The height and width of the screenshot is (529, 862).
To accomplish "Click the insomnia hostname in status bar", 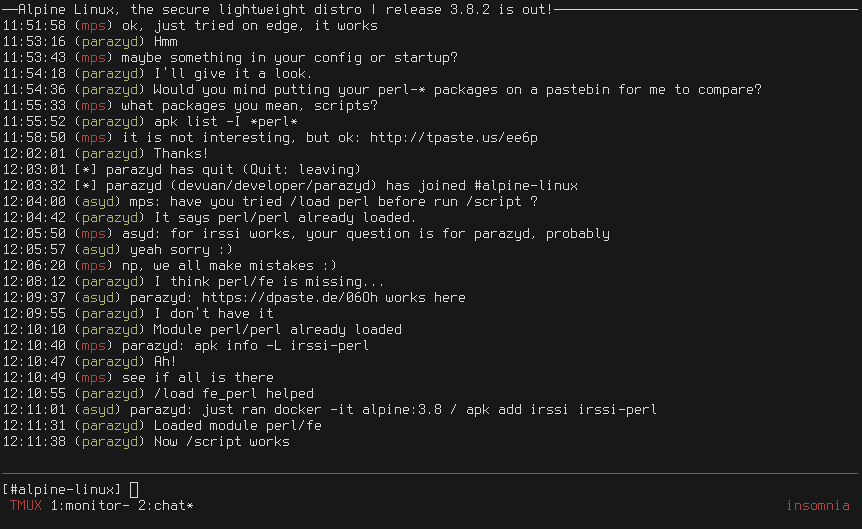I will click(x=817, y=505).
